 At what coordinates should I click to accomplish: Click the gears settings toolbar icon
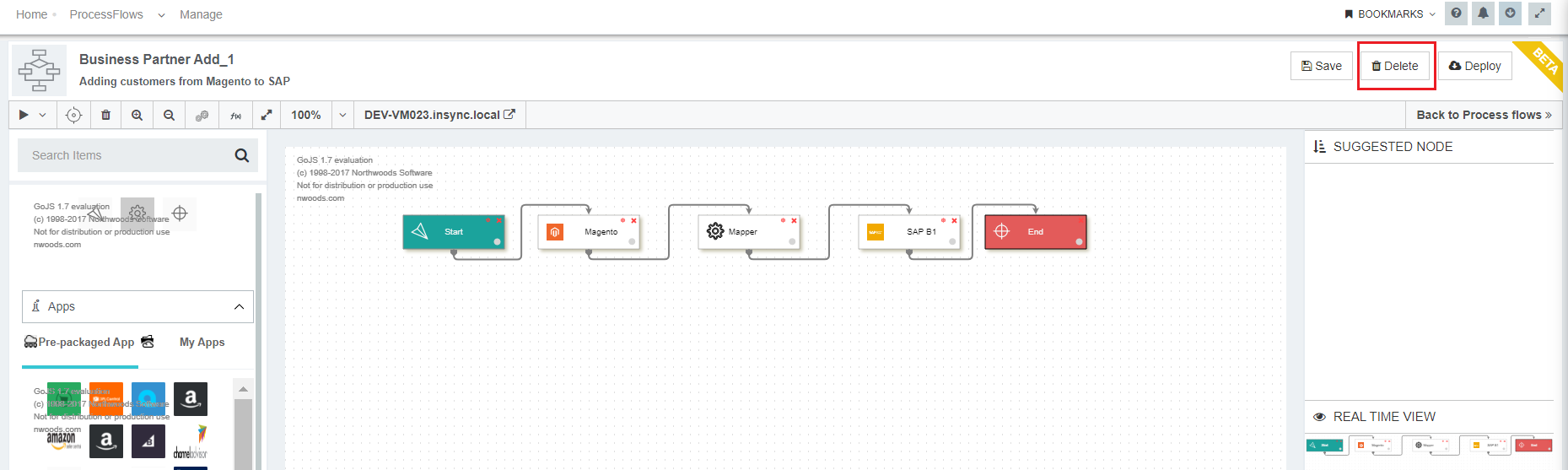tap(202, 115)
